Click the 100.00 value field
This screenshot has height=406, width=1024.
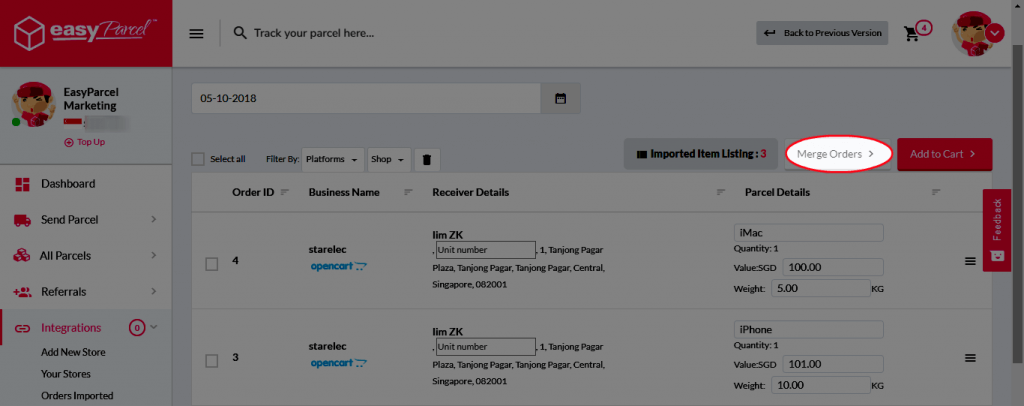point(833,267)
